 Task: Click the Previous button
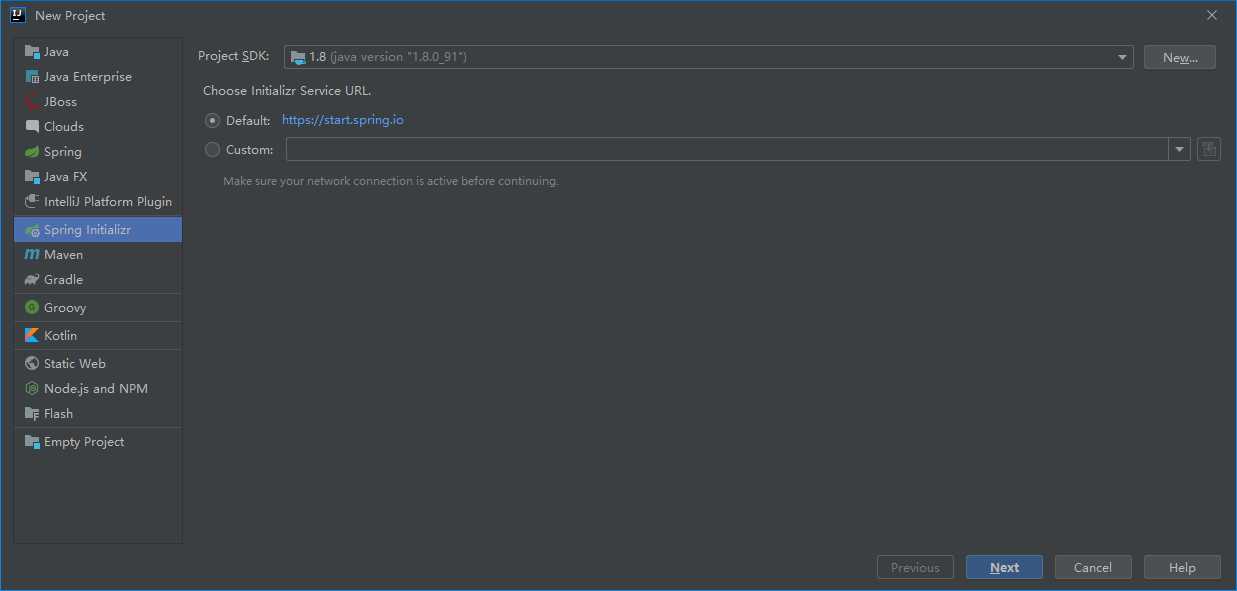click(x=915, y=567)
